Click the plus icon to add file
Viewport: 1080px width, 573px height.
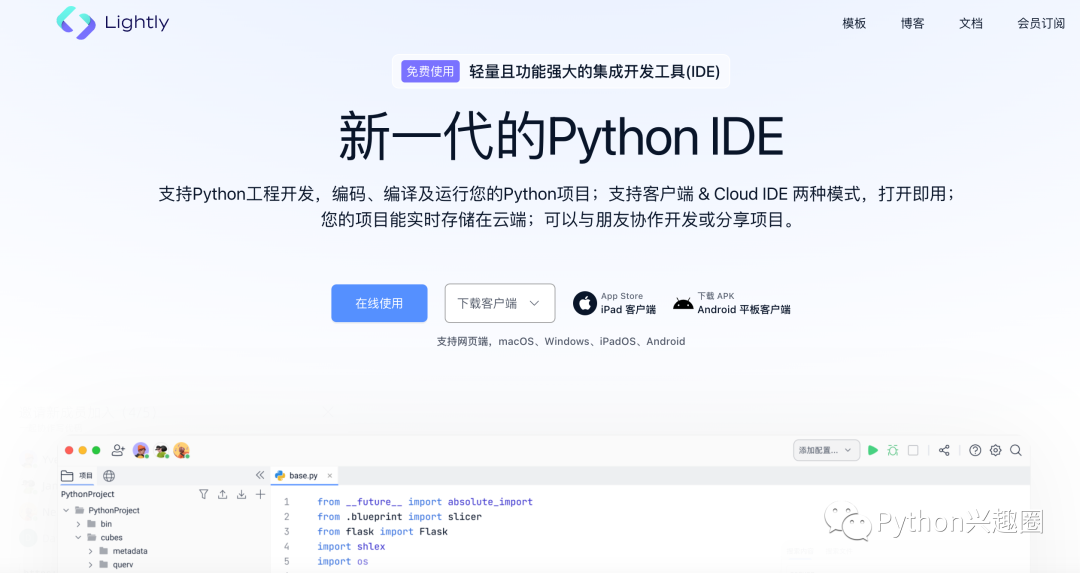pyautogui.click(x=260, y=494)
